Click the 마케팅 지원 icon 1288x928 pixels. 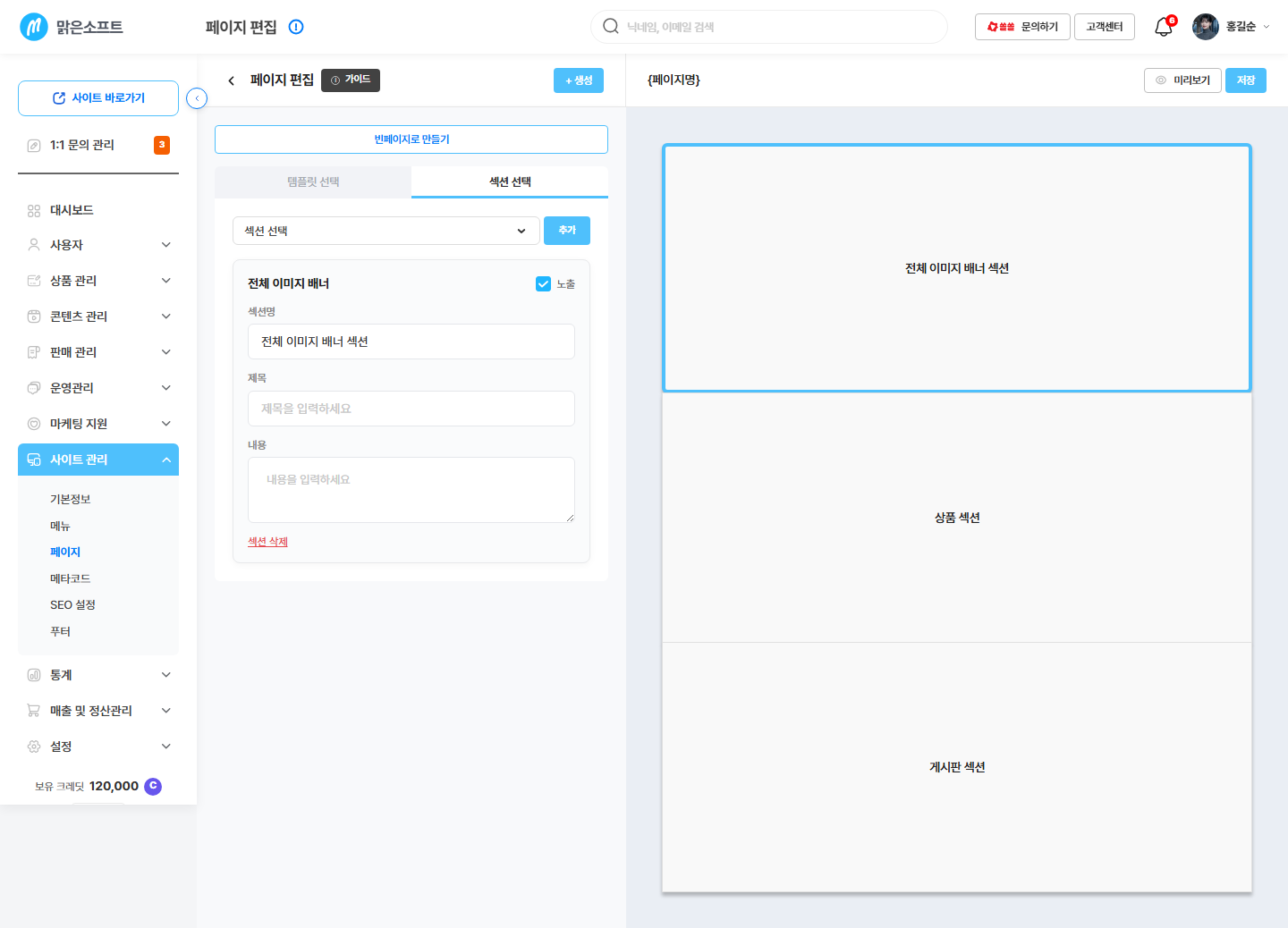tap(34, 424)
